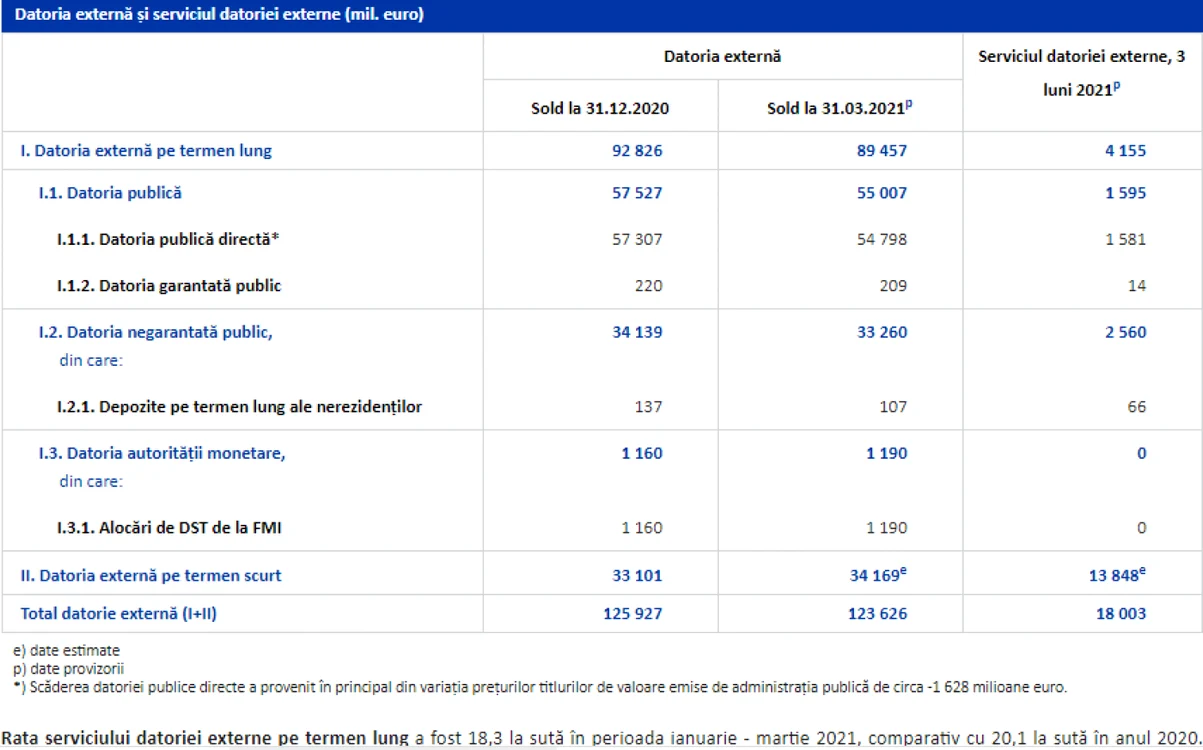Viewport: 1203px width, 750px height.
Task: Click the value 57 307
Action: coord(637,239)
